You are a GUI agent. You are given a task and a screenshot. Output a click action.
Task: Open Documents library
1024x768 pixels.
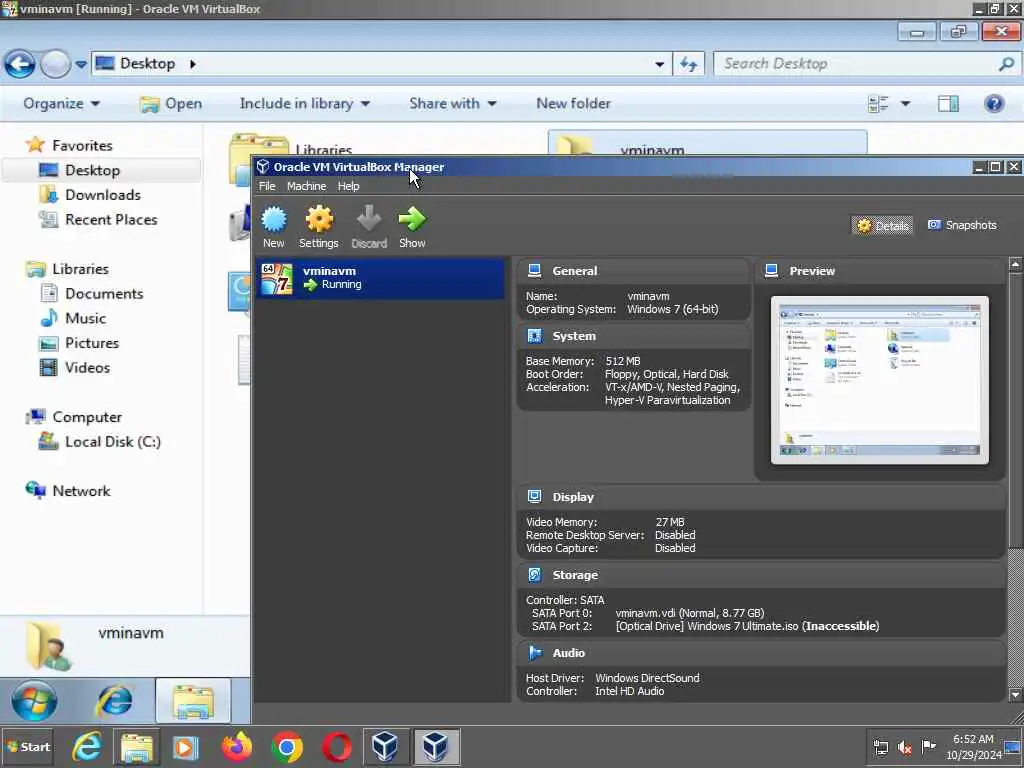[x=104, y=293]
